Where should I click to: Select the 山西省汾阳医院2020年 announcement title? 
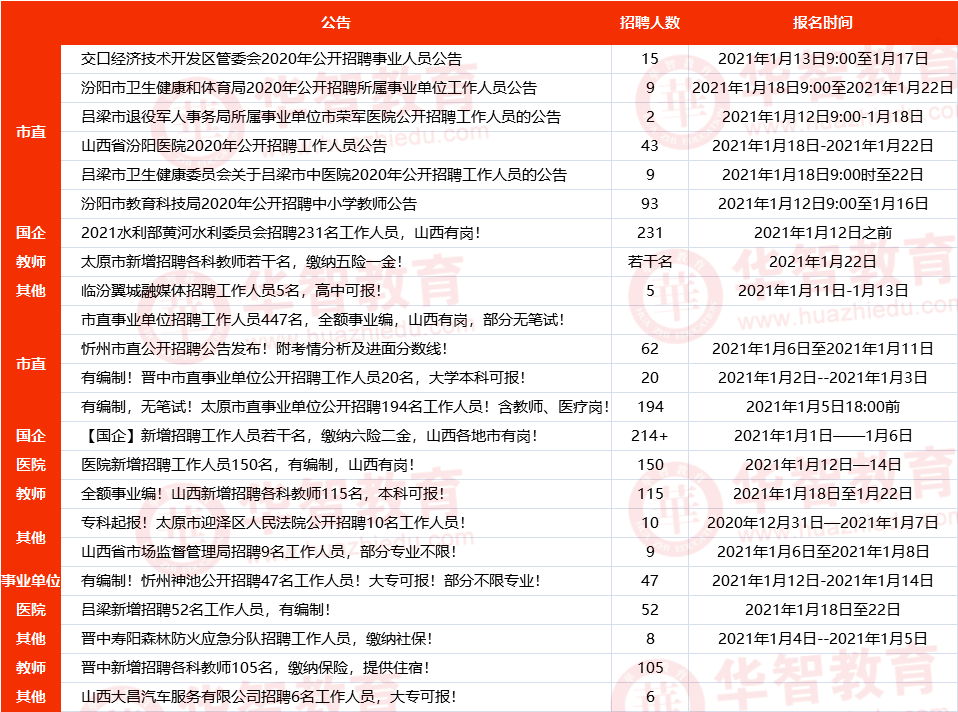(x=234, y=146)
